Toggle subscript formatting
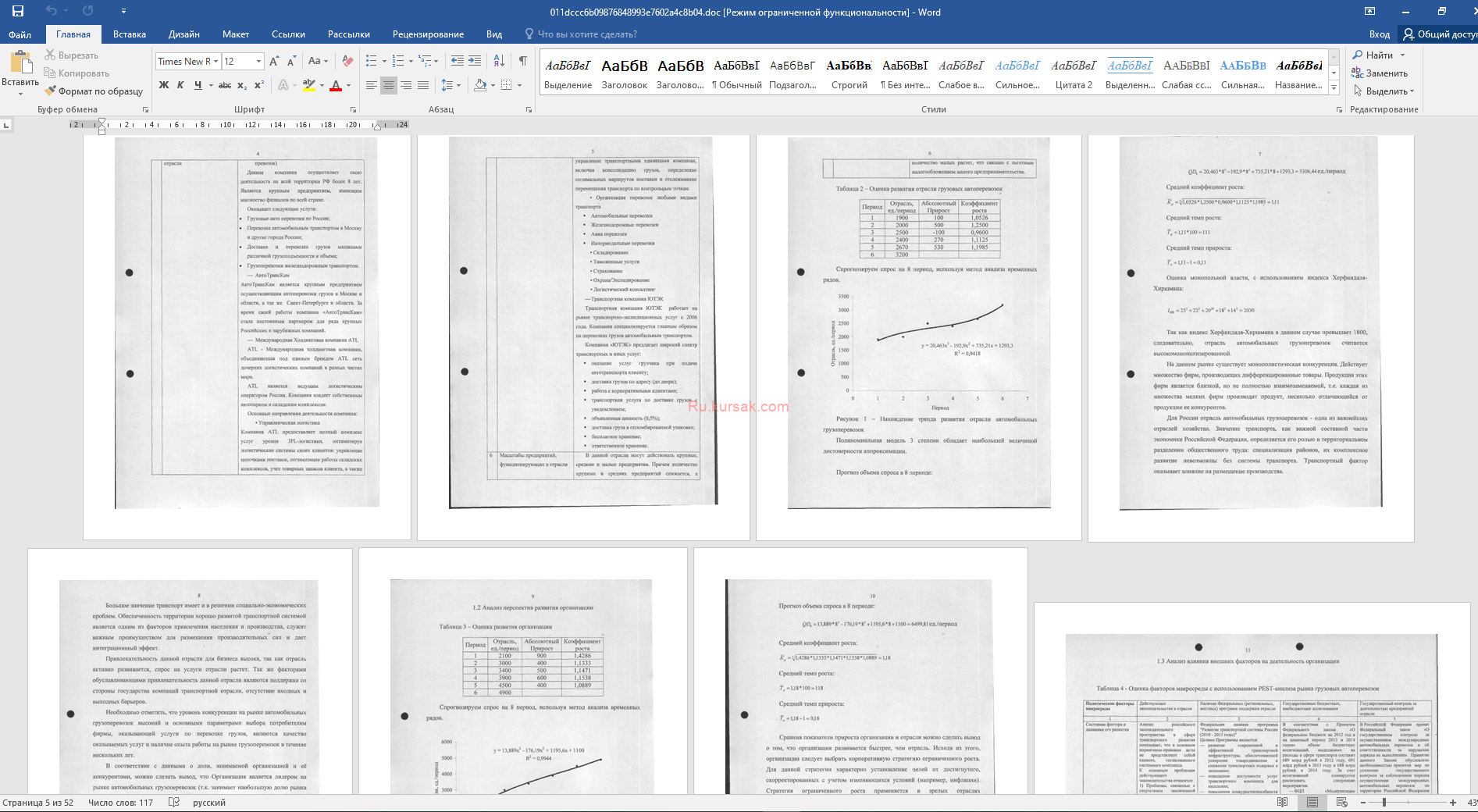 click(242, 85)
